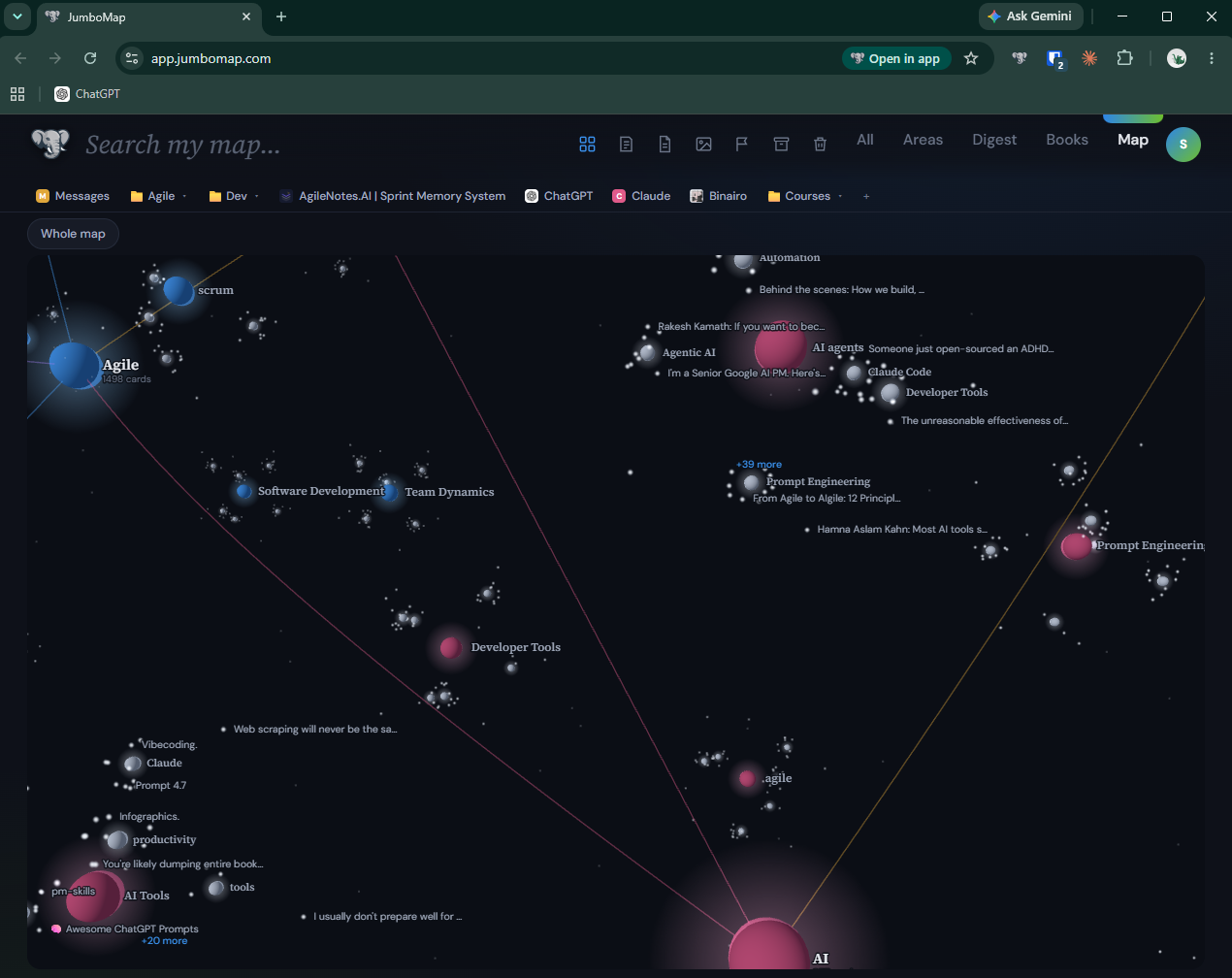Open a new browser tab
Screen dimensions: 1232x978
pos(281,16)
